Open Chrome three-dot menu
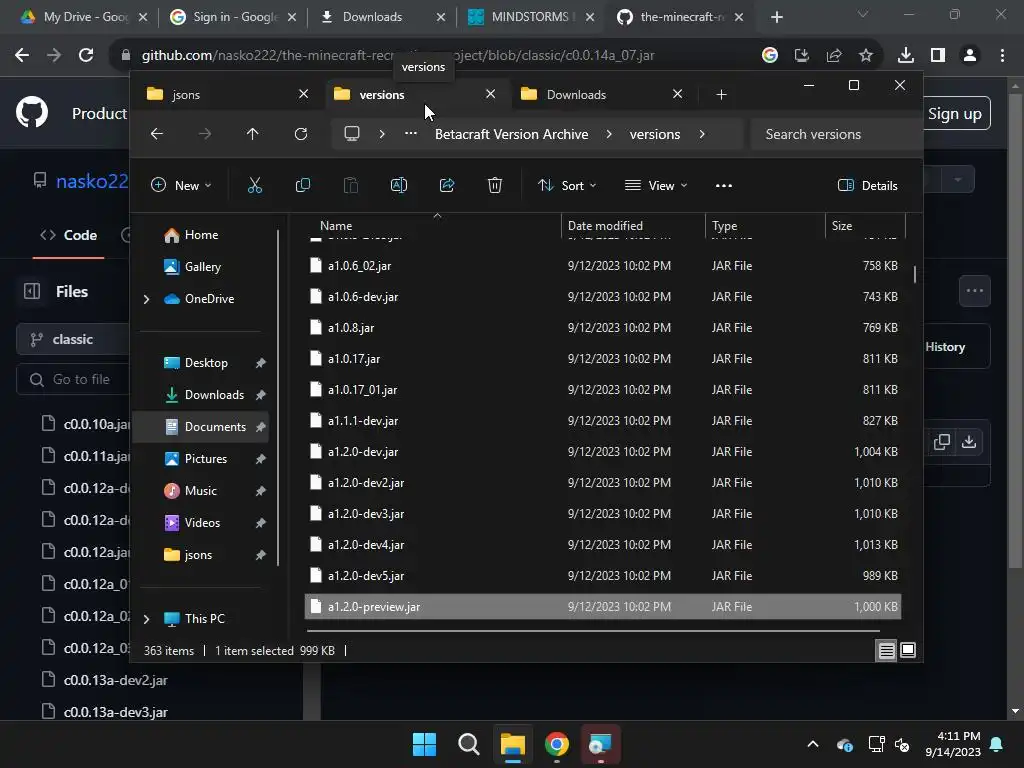 pos(1002,56)
